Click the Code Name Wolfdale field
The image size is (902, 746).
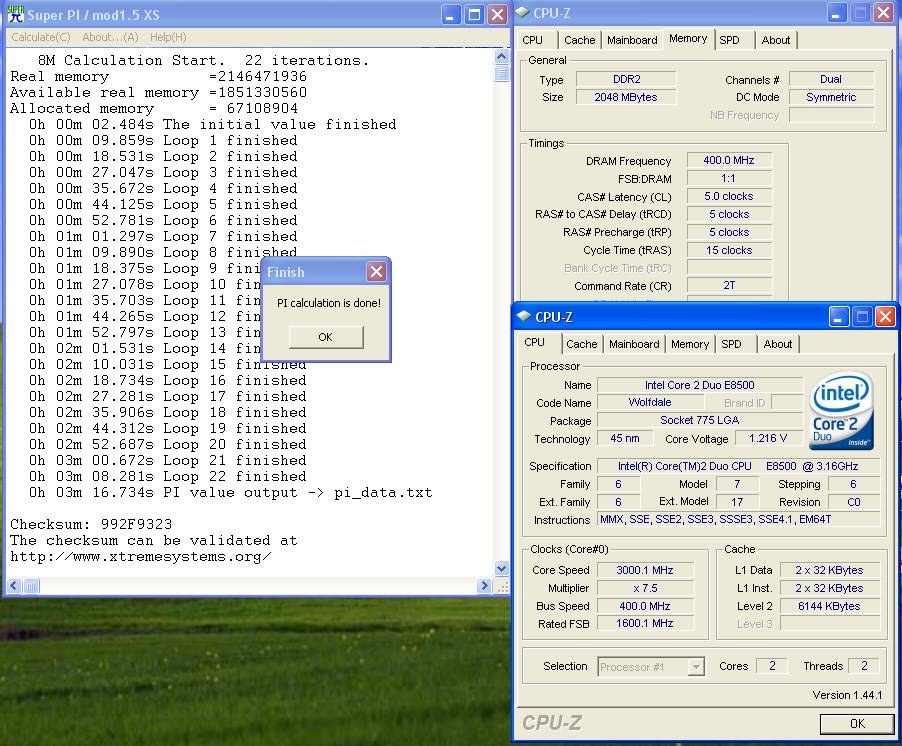650,403
